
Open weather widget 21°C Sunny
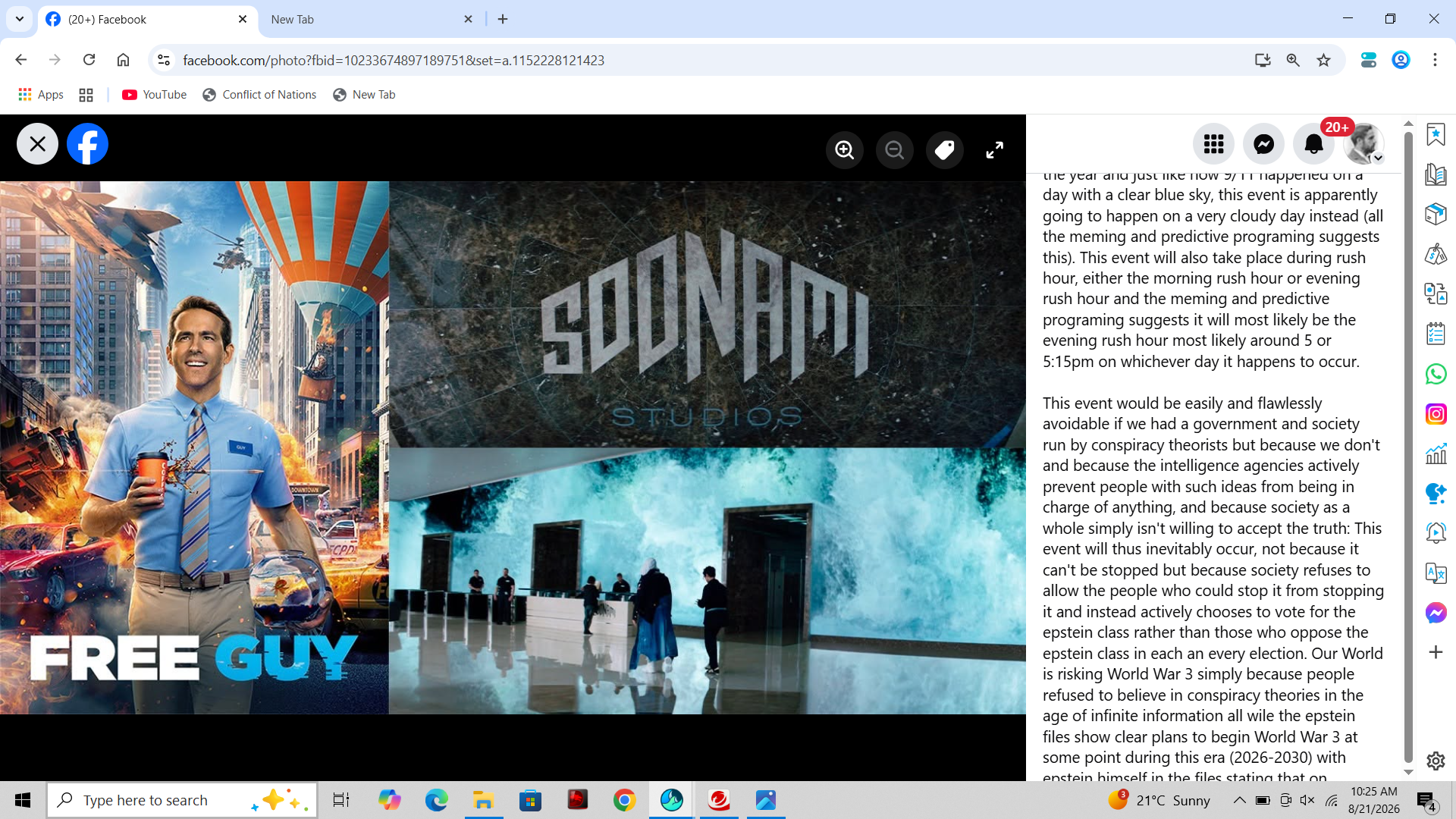[1159, 800]
